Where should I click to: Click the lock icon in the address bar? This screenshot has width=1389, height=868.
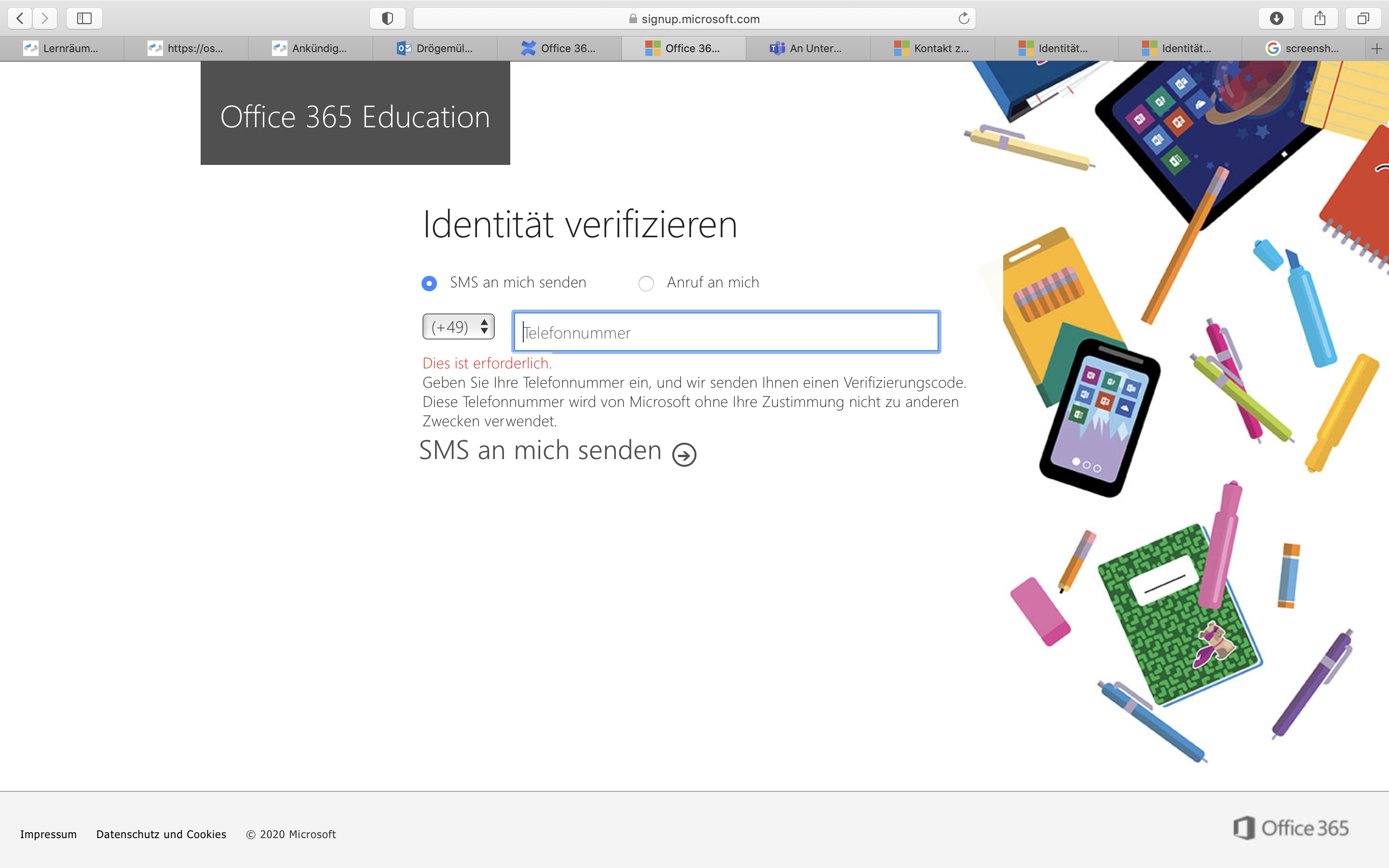coord(632,18)
